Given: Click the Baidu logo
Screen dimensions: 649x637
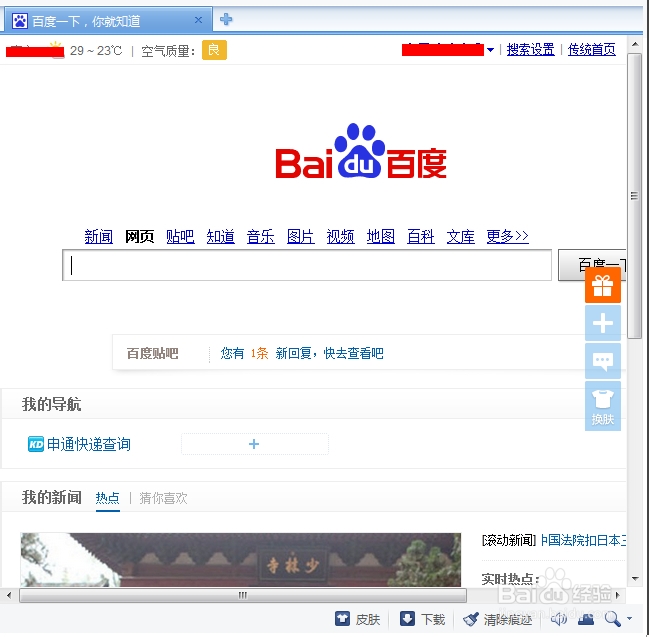Looking at the screenshot, I should [361, 152].
